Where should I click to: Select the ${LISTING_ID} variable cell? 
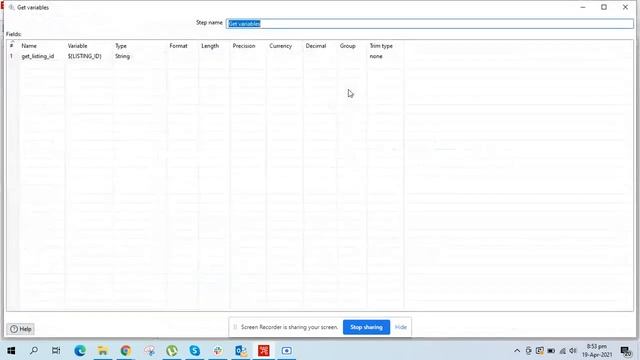[84, 56]
